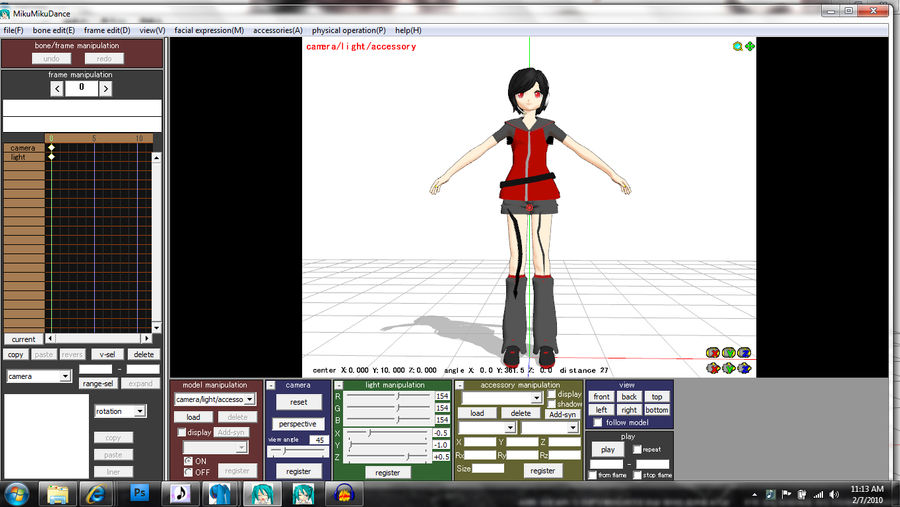Go to the next frame arrow
900x507 pixels.
click(x=105, y=88)
